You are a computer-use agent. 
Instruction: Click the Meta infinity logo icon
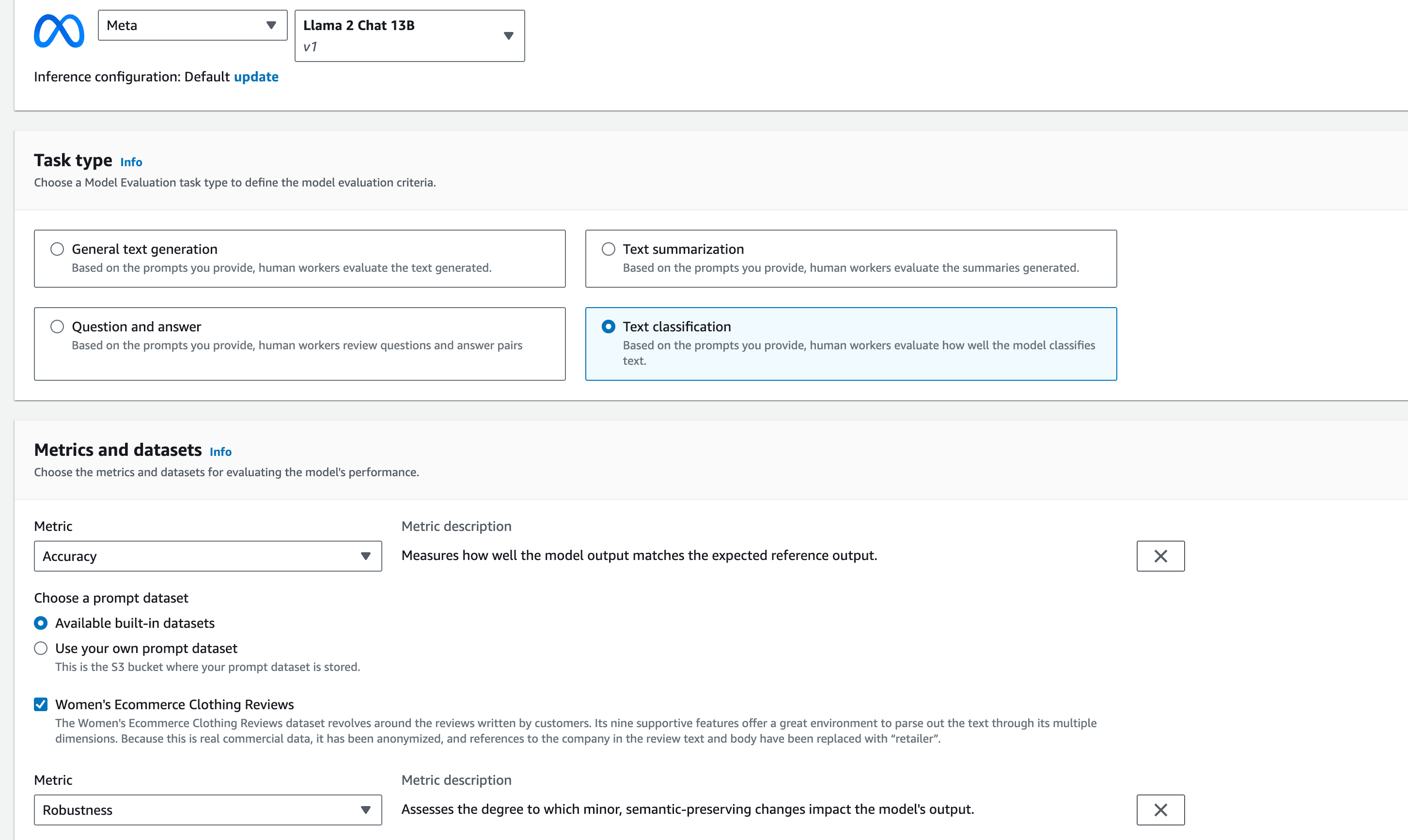pyautogui.click(x=59, y=31)
